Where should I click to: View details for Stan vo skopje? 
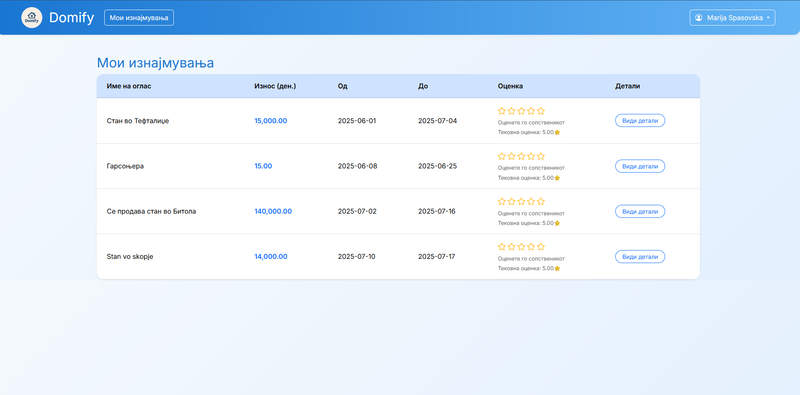(x=640, y=257)
